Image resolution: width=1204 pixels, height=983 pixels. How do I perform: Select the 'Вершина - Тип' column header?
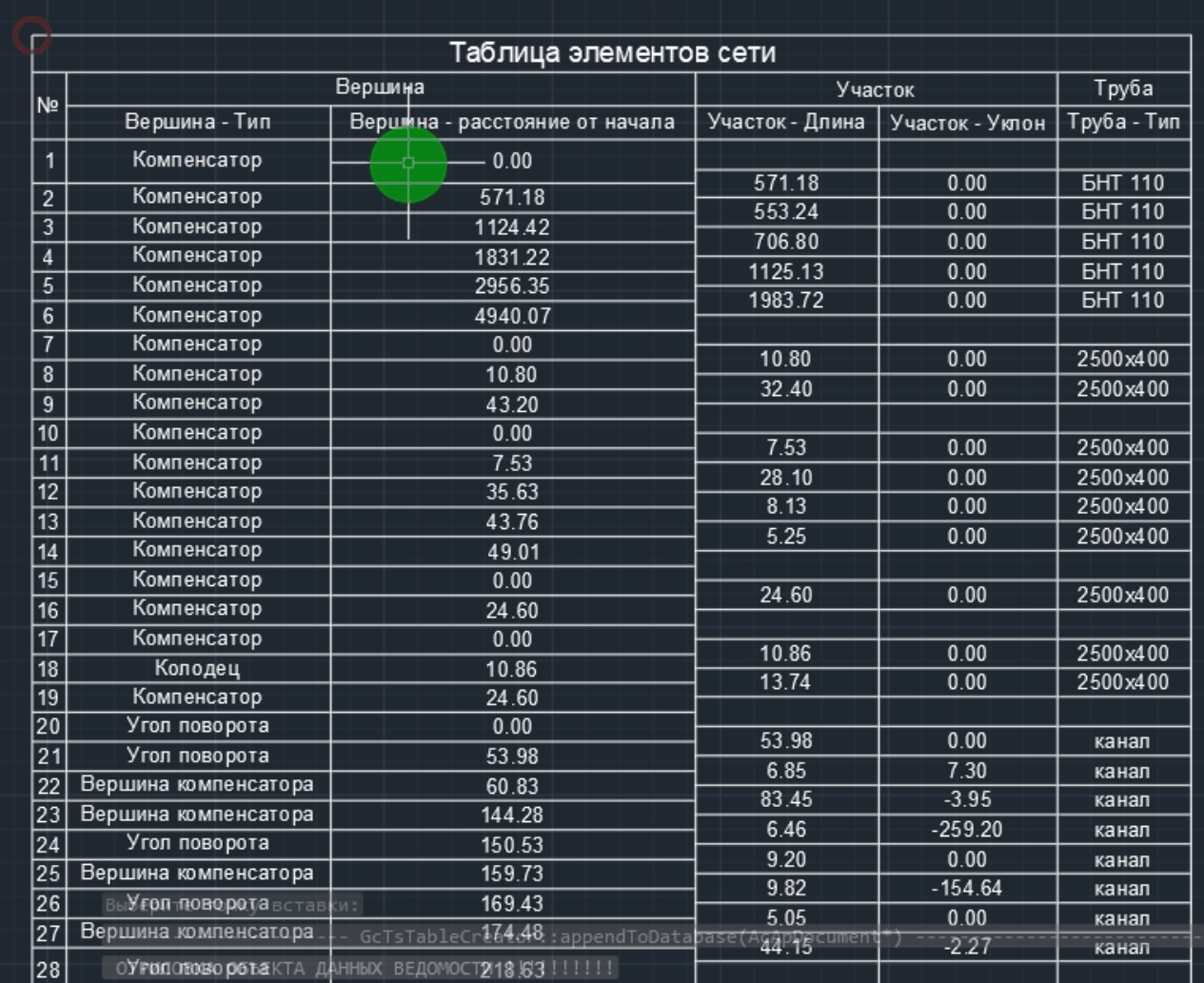point(198,122)
